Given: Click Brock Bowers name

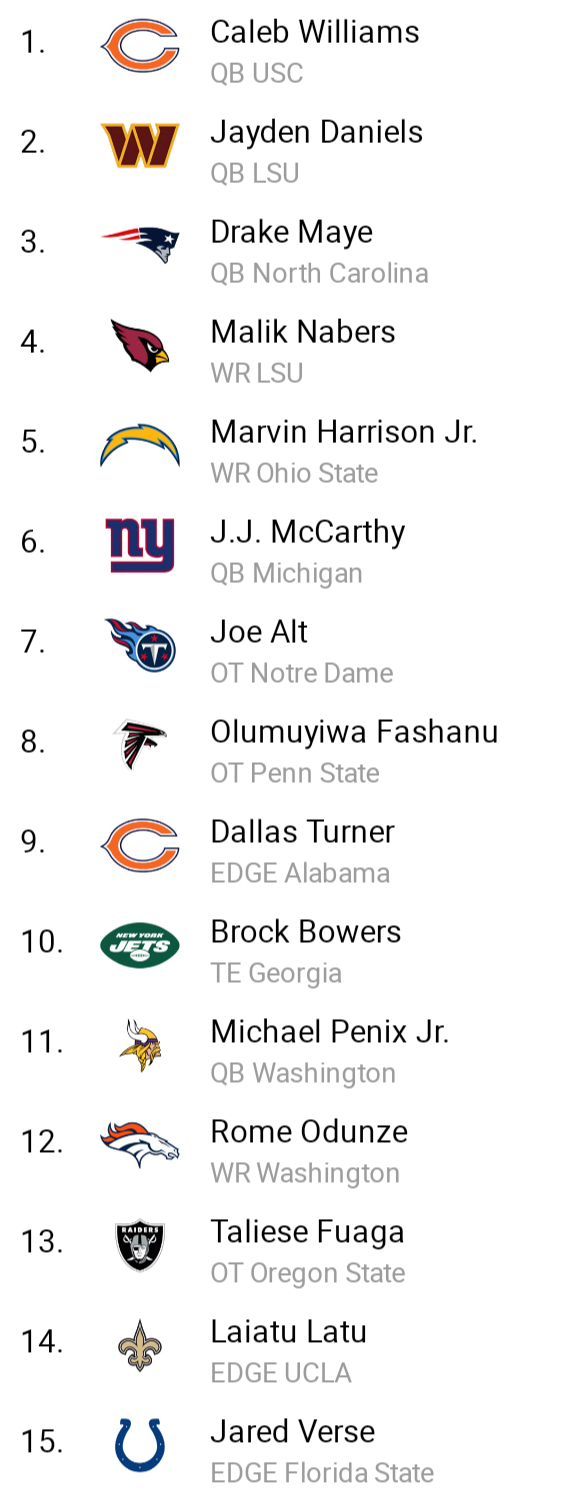Looking at the screenshot, I should 306,932.
